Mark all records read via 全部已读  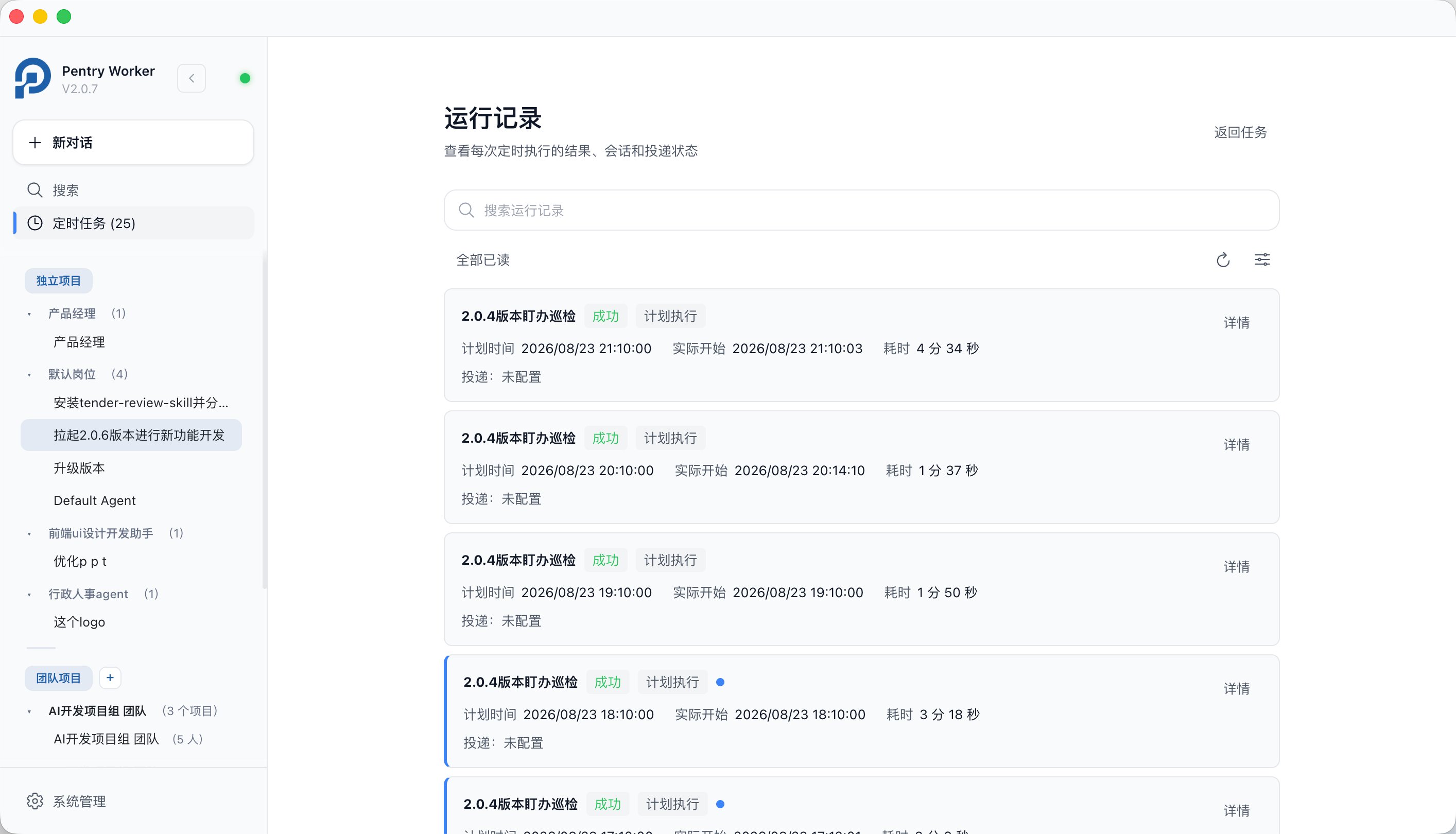click(483, 260)
